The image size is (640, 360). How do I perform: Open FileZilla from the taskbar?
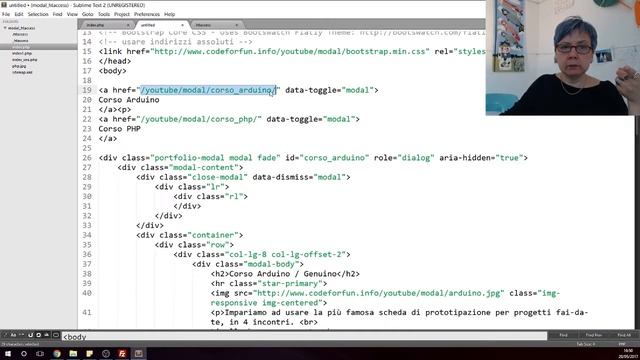pyautogui.click(x=122, y=353)
